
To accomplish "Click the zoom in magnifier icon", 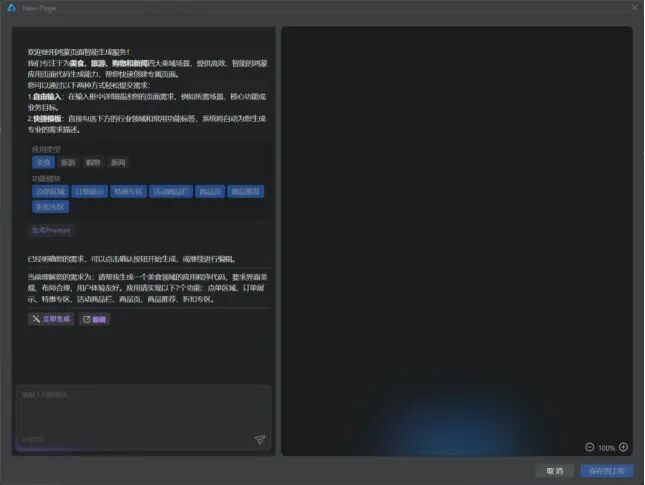I will (624, 447).
